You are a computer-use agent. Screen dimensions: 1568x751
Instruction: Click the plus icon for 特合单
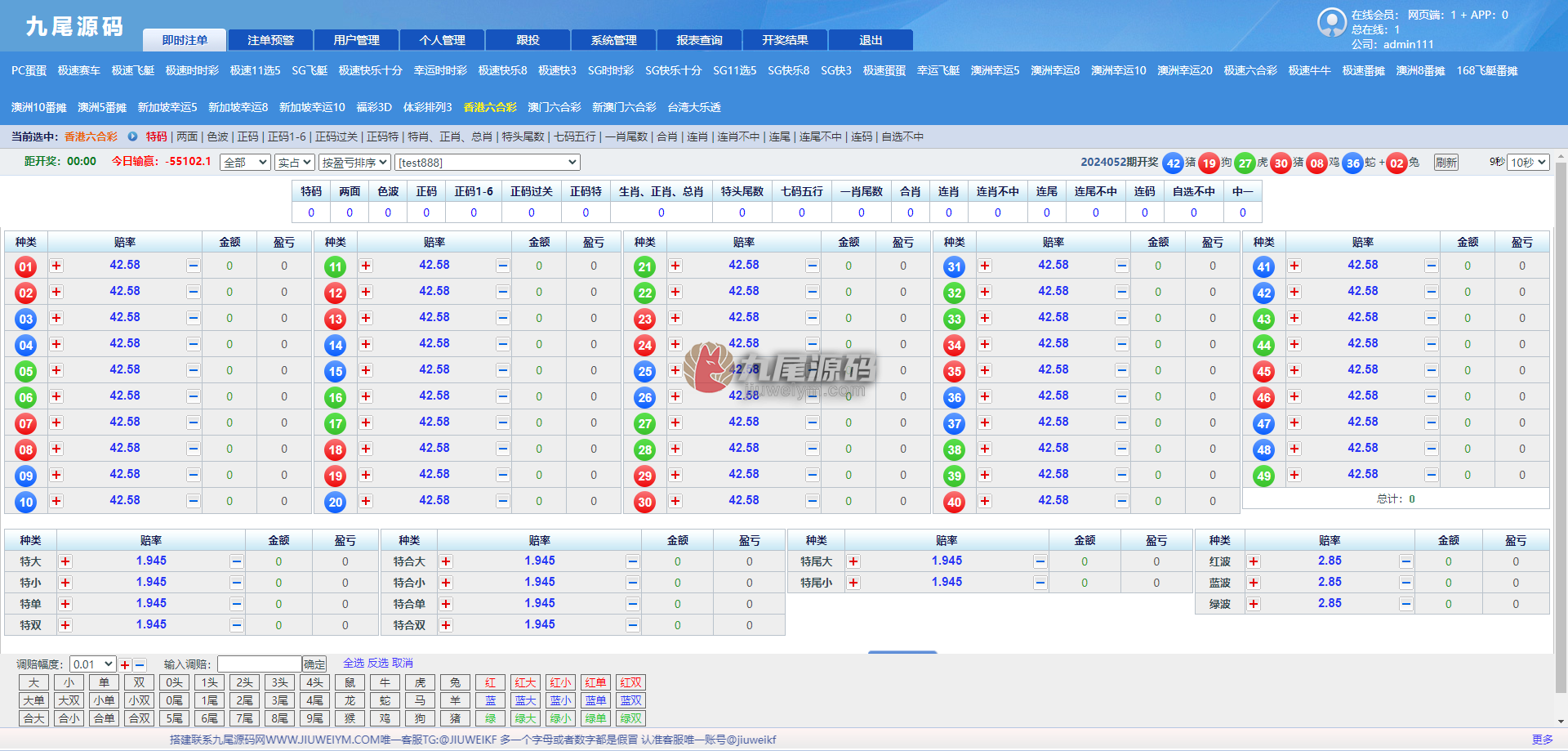(x=446, y=604)
